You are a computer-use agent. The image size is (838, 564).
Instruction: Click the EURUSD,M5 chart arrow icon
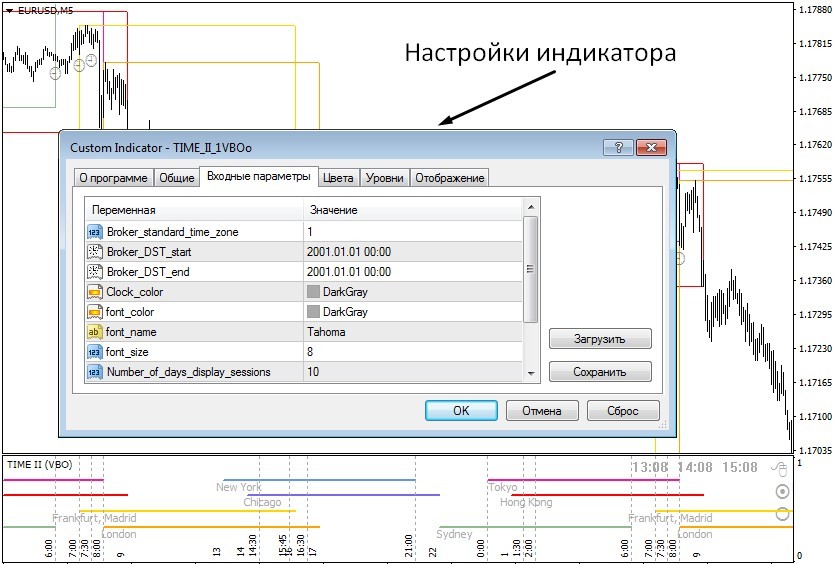pos(9,10)
